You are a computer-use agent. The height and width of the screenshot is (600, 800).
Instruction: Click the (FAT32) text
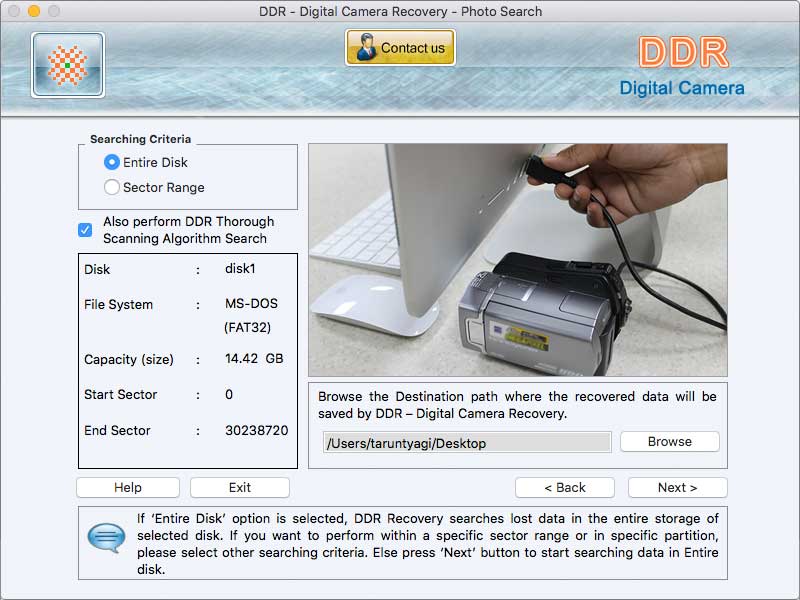(247, 328)
